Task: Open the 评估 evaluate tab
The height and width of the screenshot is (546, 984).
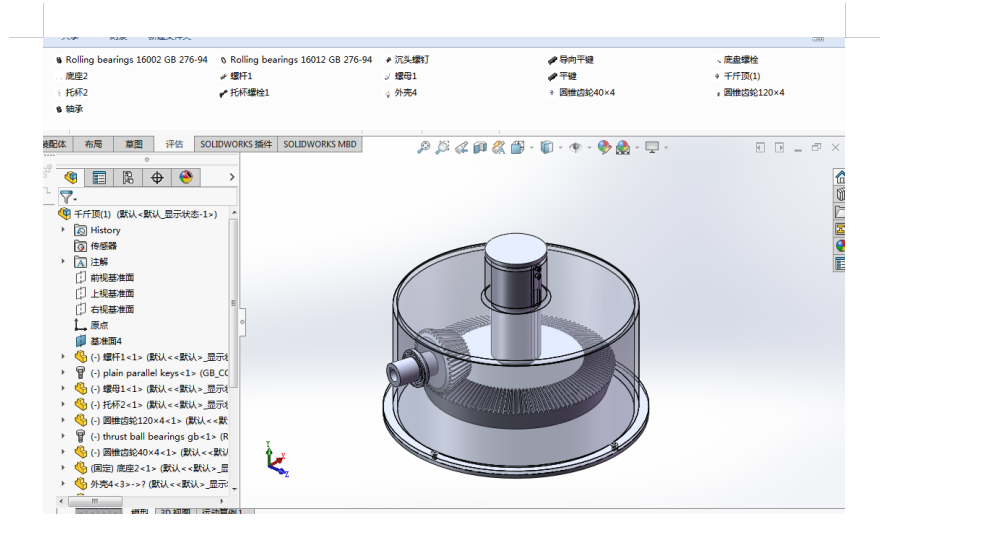Action: [174, 144]
